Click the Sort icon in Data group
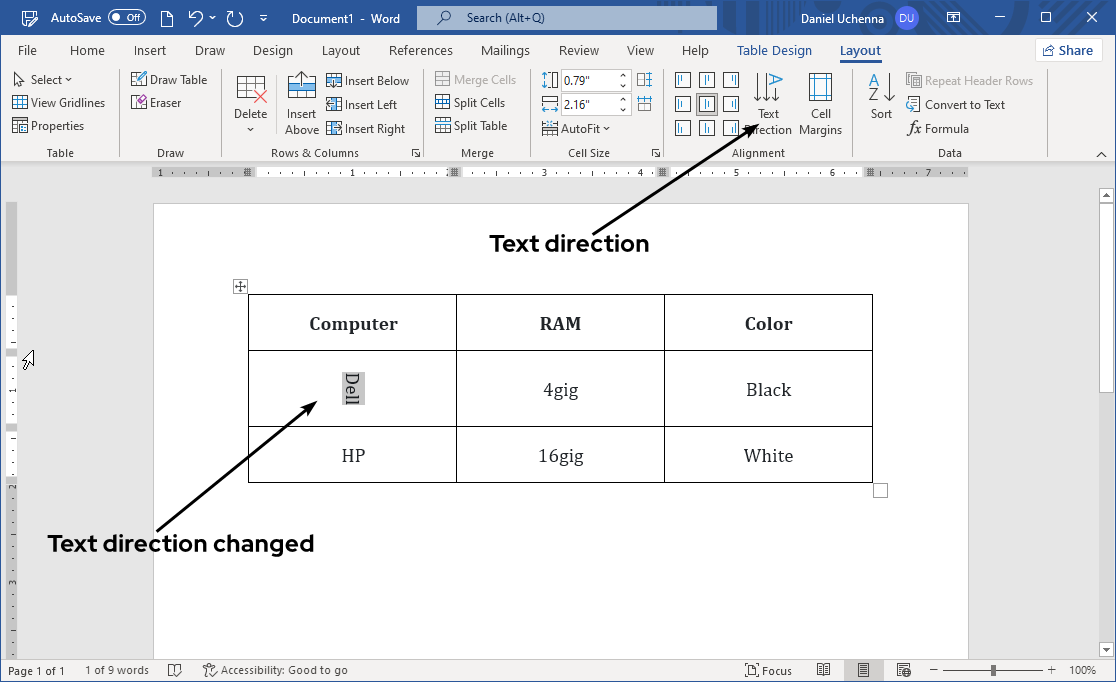 (879, 95)
